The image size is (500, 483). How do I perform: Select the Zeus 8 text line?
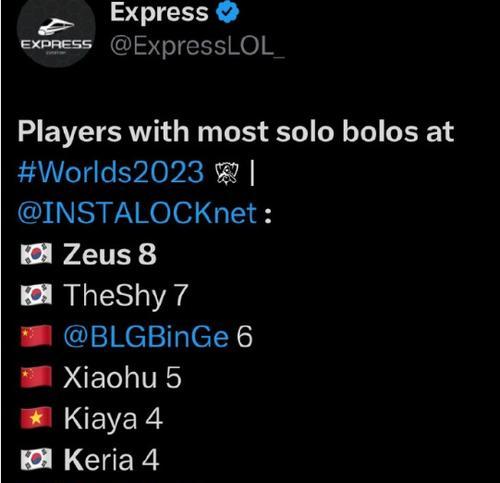click(110, 254)
